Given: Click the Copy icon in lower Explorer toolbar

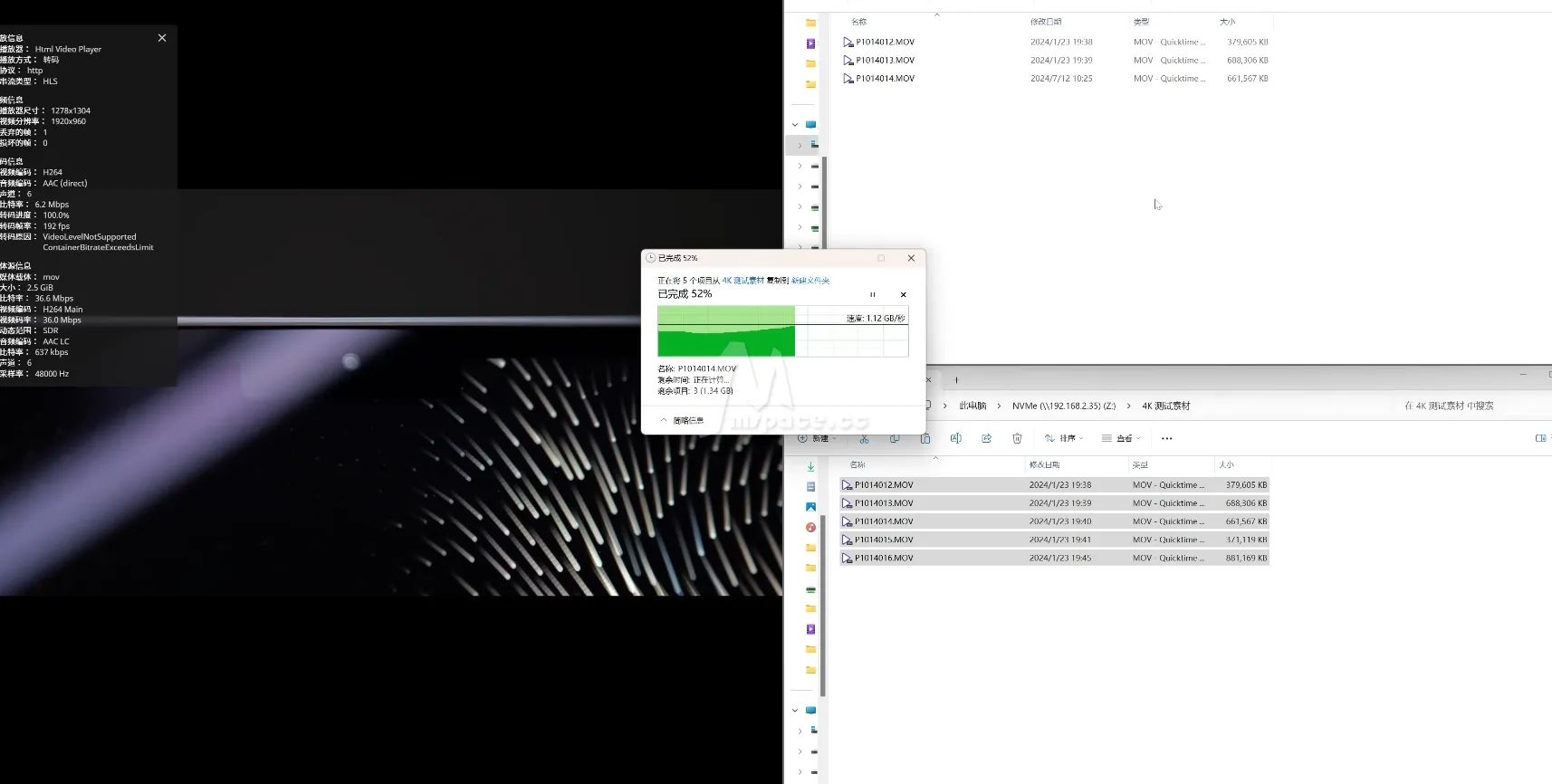Looking at the screenshot, I should [x=895, y=438].
